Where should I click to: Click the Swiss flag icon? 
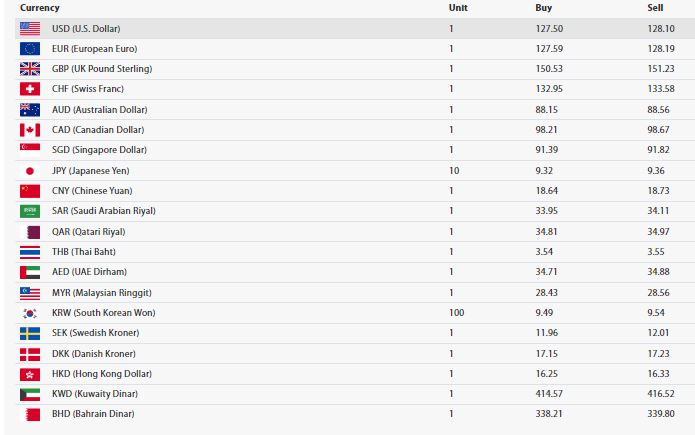tap(30, 89)
